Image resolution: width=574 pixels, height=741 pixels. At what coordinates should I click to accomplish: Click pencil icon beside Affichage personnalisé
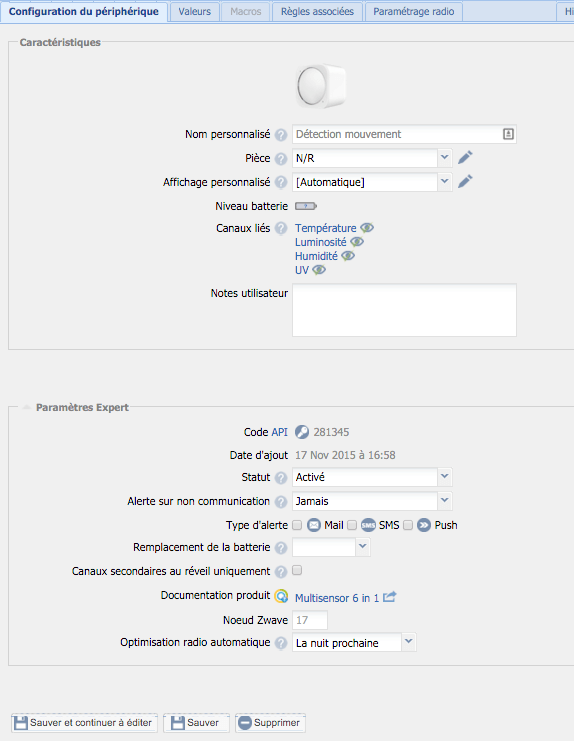pyautogui.click(x=465, y=181)
